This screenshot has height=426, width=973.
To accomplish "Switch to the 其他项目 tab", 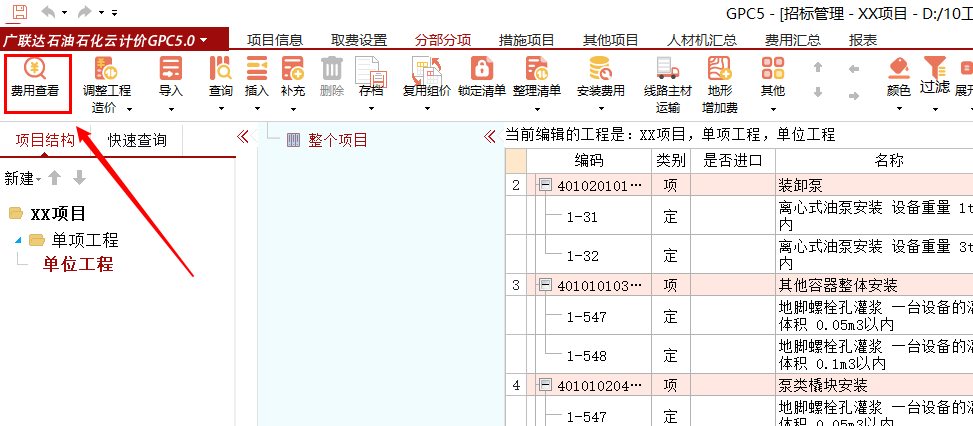I will pyautogui.click(x=610, y=41).
